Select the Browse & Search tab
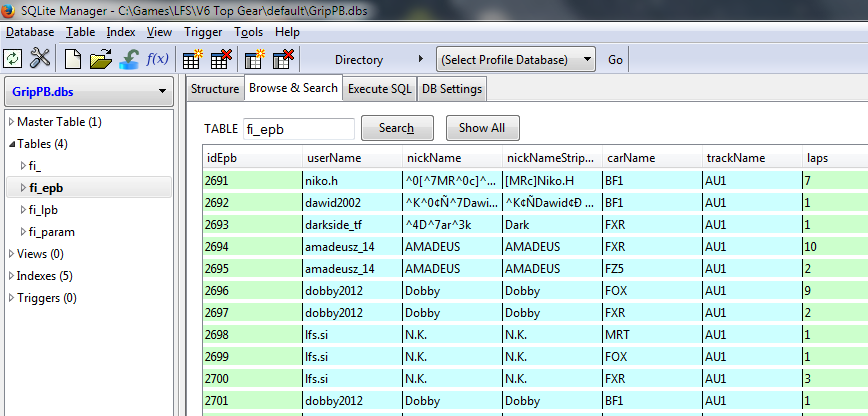 coord(293,88)
